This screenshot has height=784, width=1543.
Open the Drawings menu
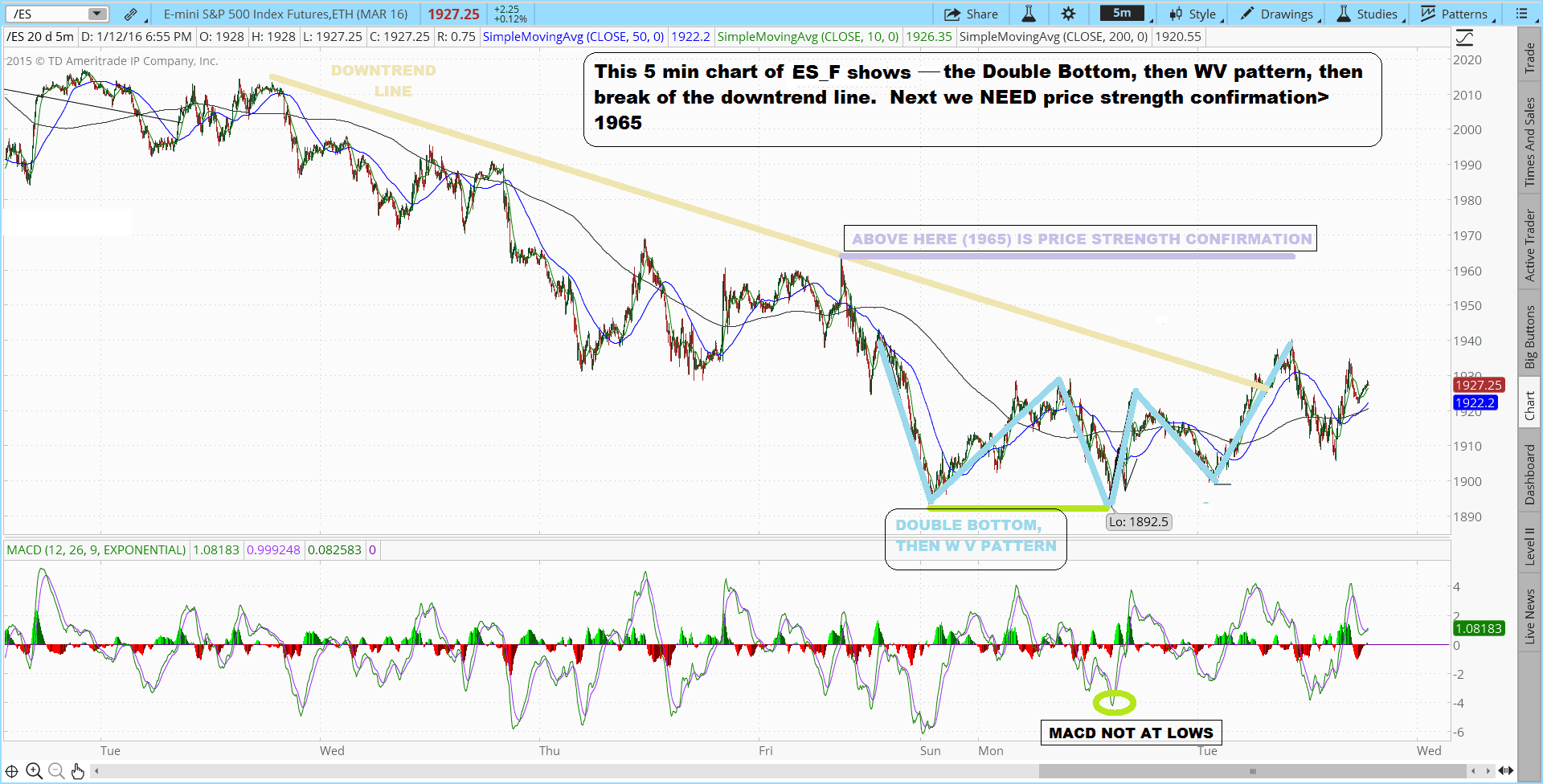1279,14
